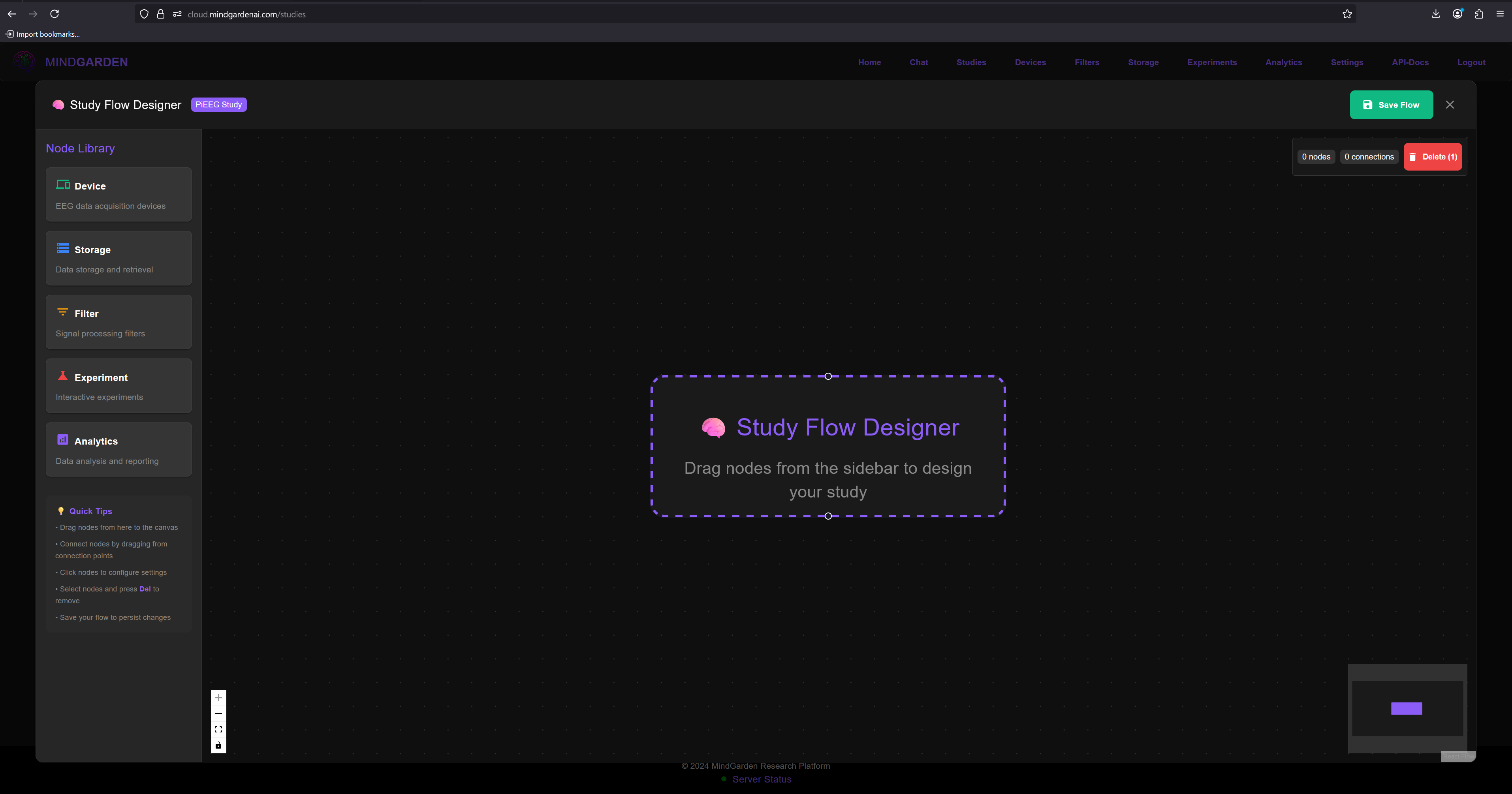The height and width of the screenshot is (794, 1512).
Task: Open the browser extensions icon
Action: point(1478,14)
